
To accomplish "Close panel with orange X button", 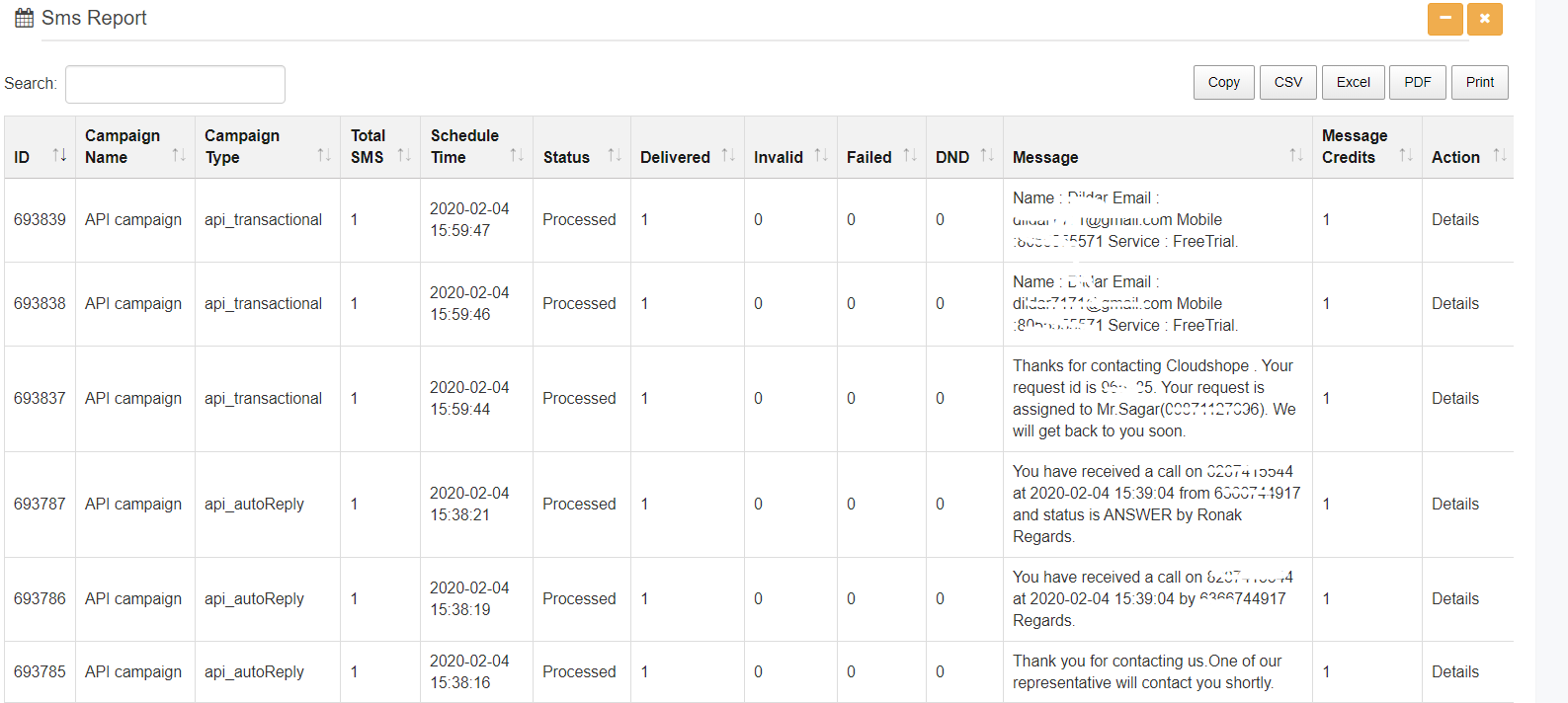I will tap(1485, 19).
